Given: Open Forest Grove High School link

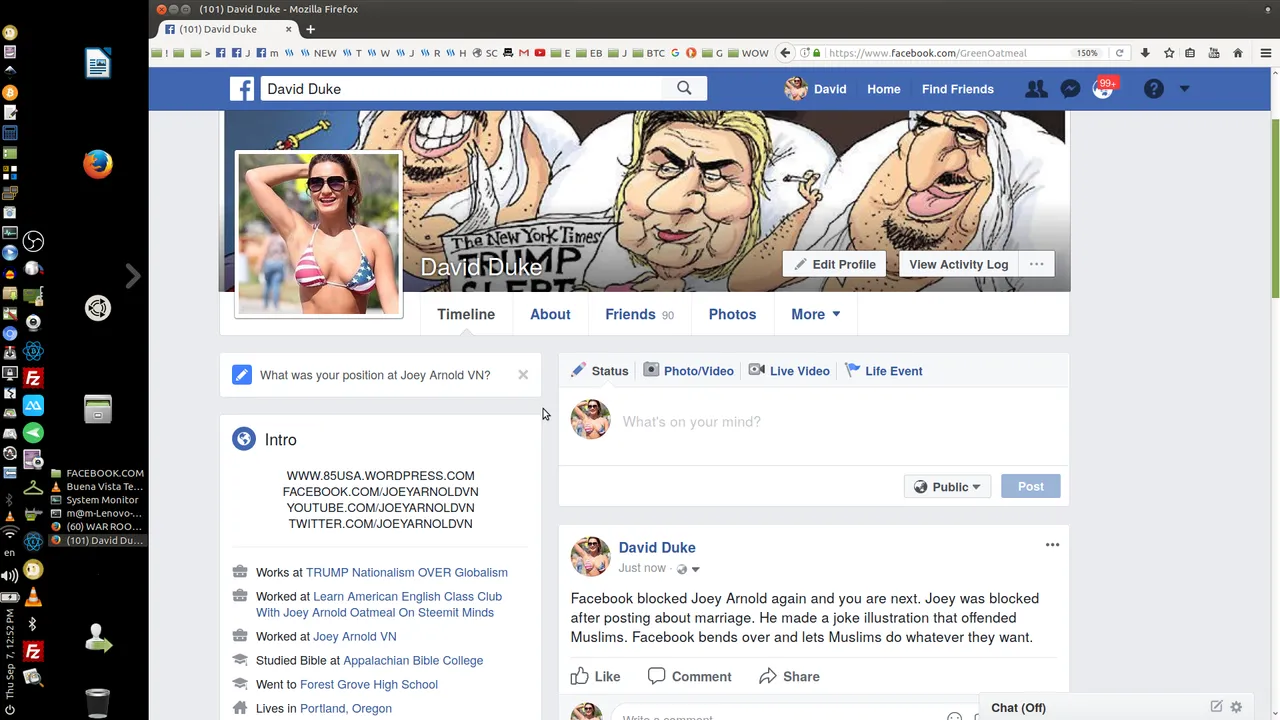Looking at the screenshot, I should (x=369, y=685).
